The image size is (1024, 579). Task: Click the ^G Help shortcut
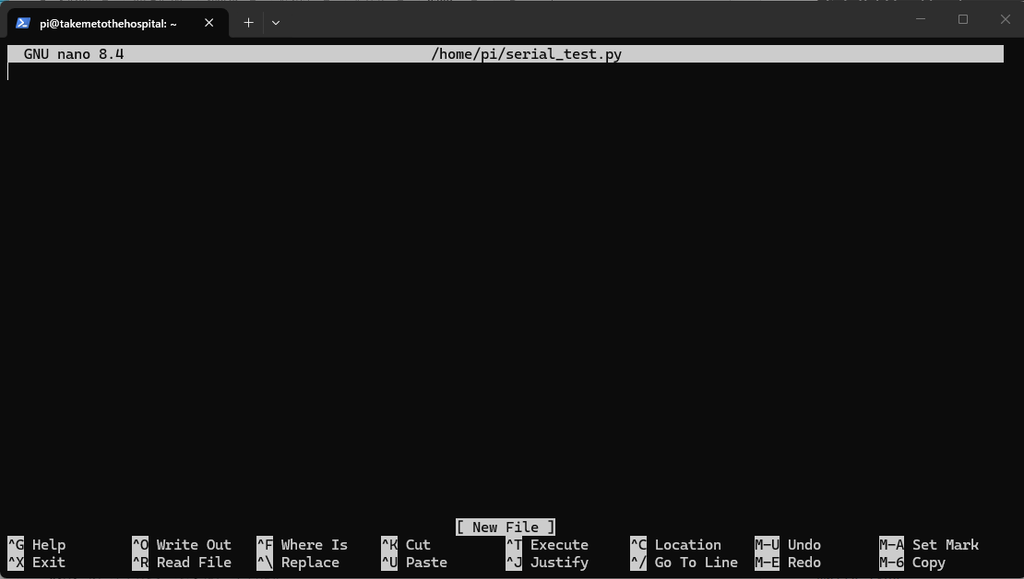pos(37,544)
